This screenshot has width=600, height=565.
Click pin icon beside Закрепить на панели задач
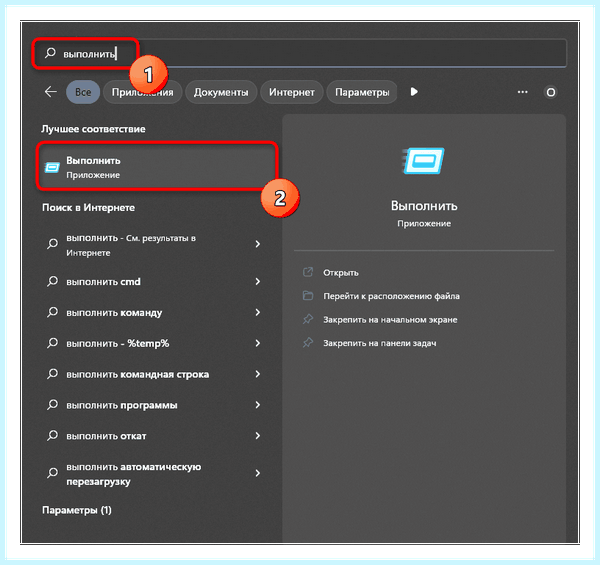pyautogui.click(x=308, y=342)
